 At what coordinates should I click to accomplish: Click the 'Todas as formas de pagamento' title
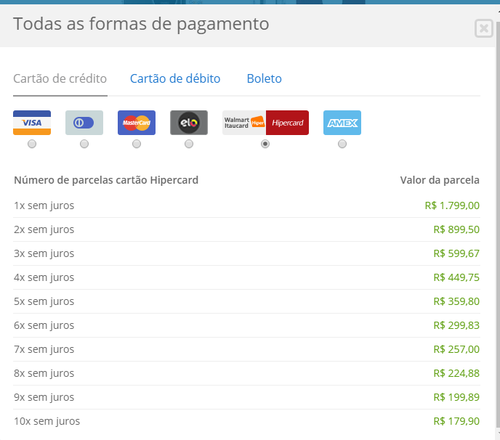141,24
